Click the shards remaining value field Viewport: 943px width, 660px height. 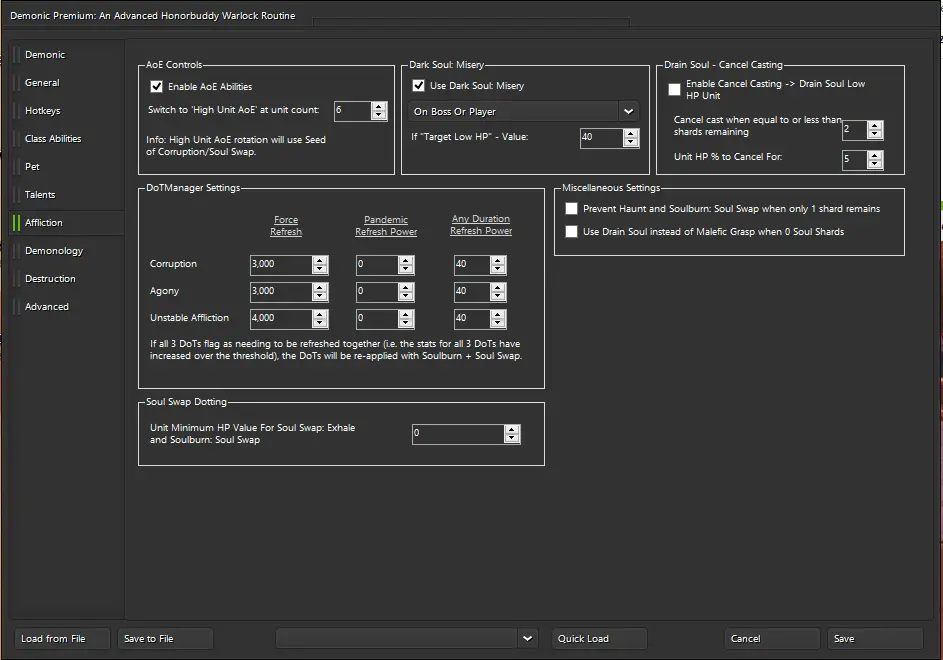(855, 129)
